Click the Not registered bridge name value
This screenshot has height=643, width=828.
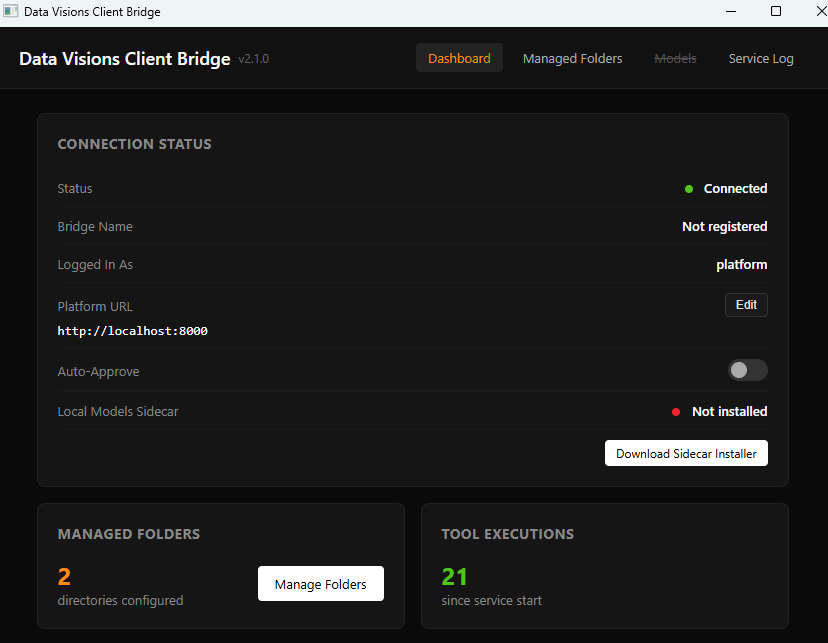tap(724, 226)
